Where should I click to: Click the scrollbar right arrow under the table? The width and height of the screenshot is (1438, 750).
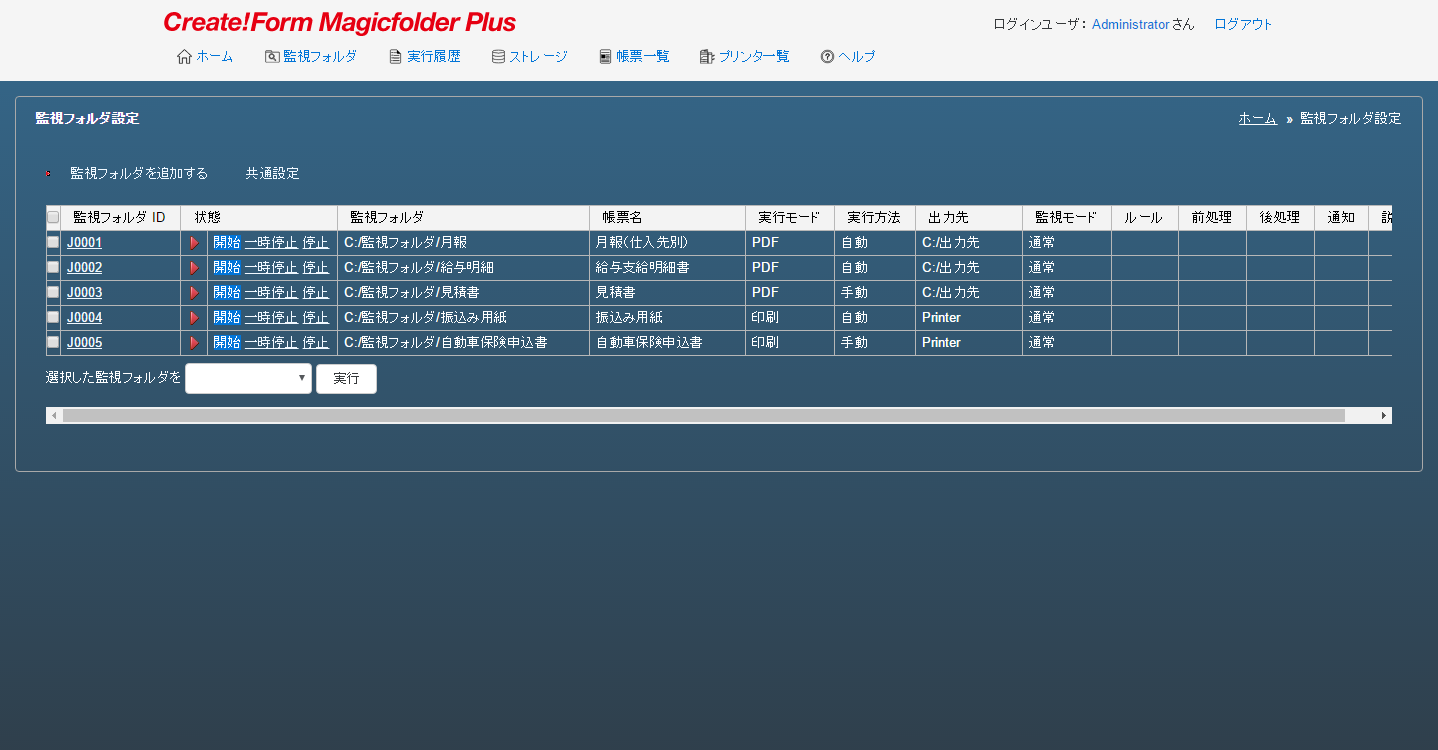[x=1384, y=415]
